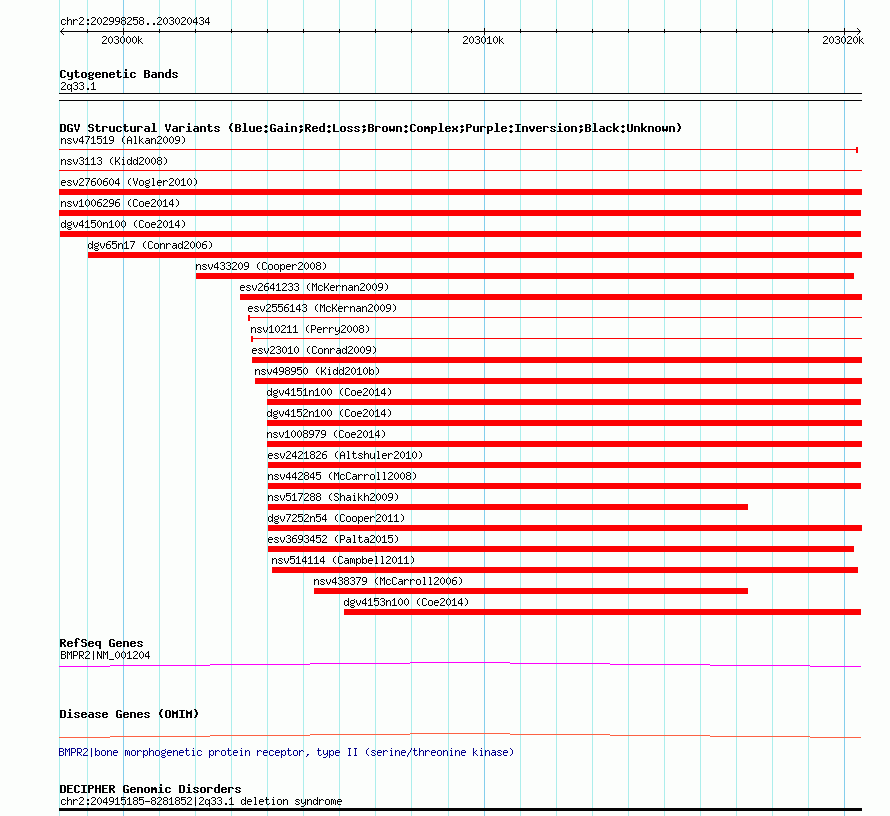
Task: Click the thin red line of nsv10211
Action: (556, 339)
